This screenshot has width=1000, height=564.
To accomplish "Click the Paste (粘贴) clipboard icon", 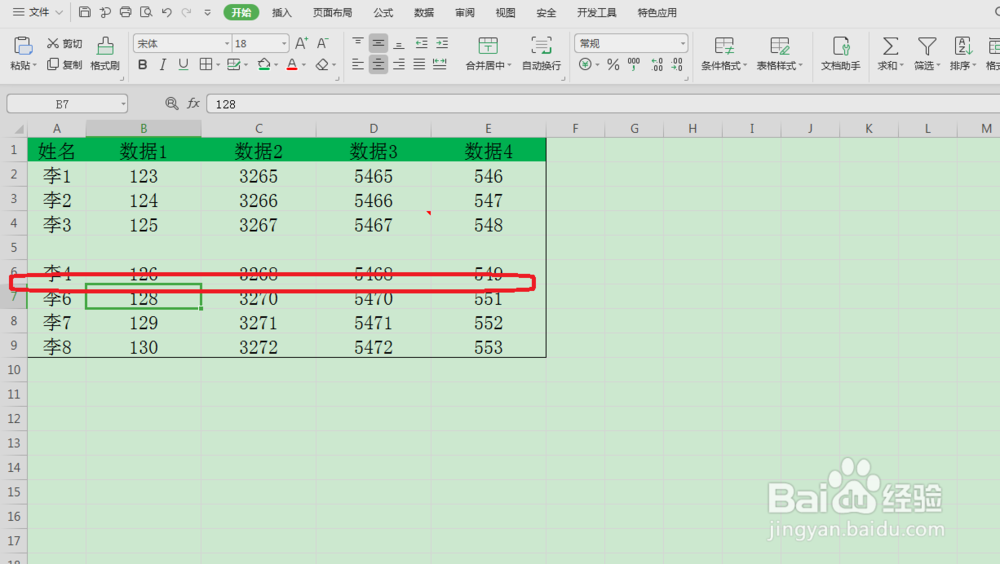I will (x=22, y=46).
